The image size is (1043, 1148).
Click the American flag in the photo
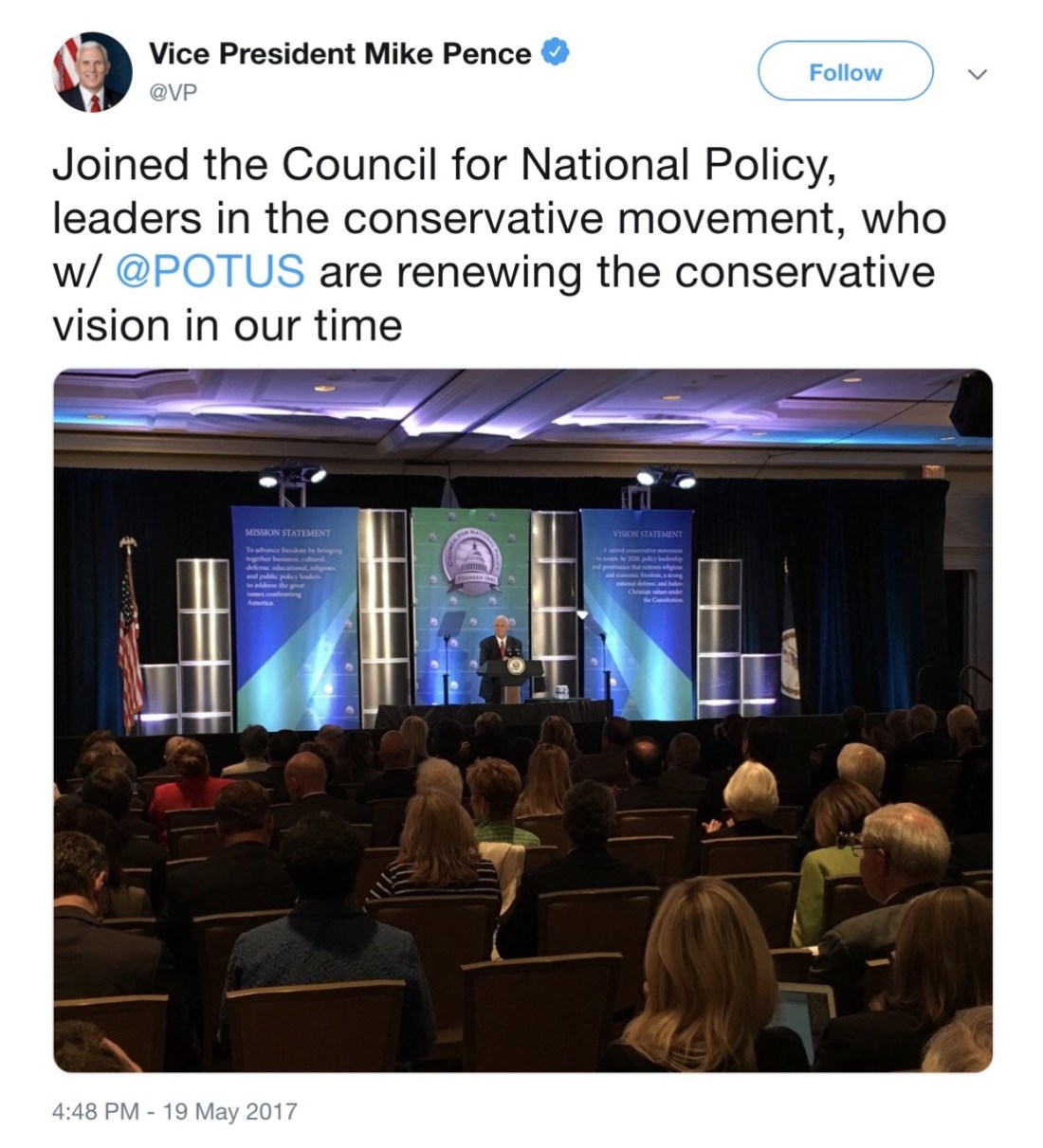pos(129,635)
